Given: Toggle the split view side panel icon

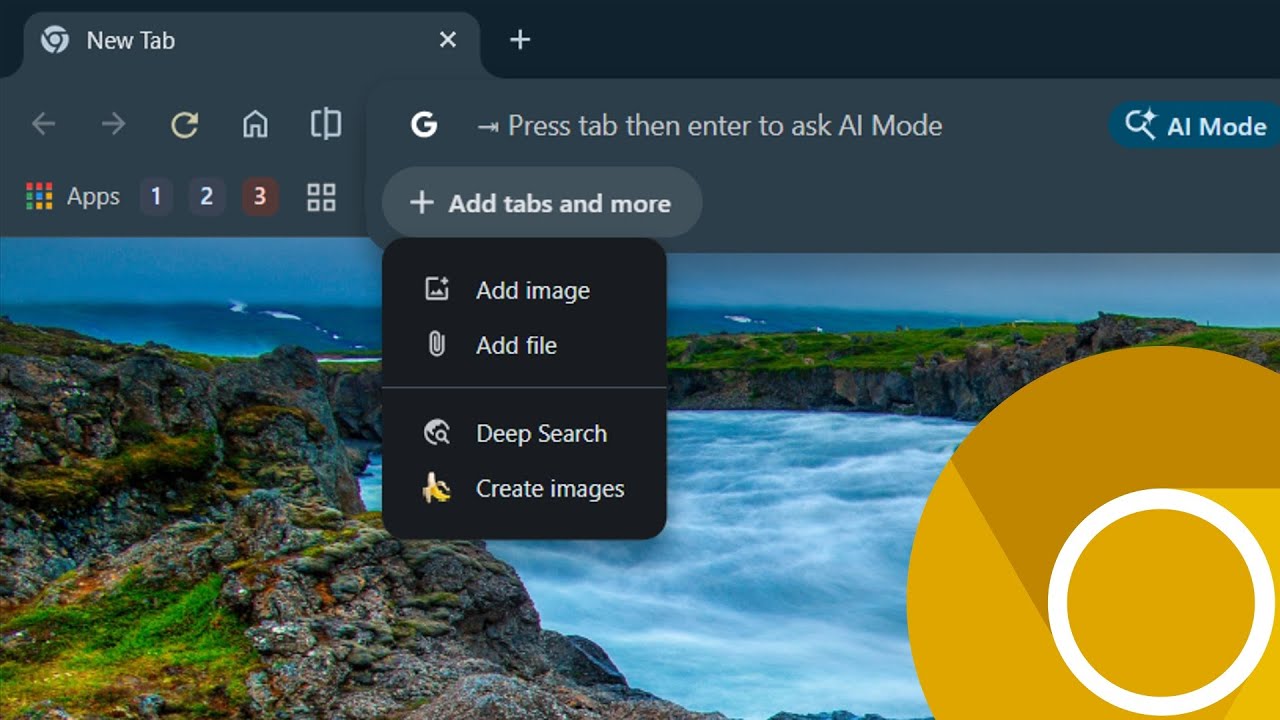Looking at the screenshot, I should coord(326,124).
